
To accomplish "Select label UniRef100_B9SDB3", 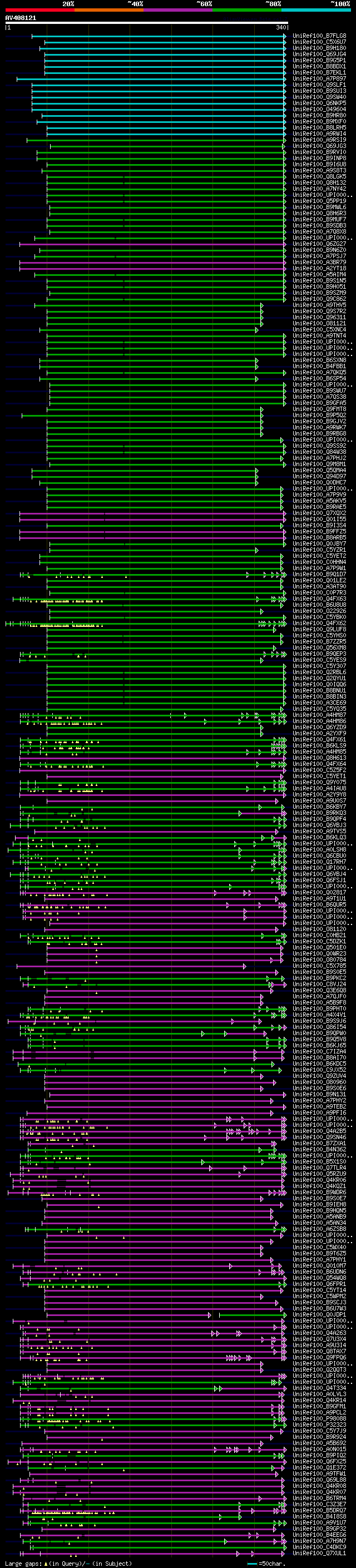I will coord(319,226).
